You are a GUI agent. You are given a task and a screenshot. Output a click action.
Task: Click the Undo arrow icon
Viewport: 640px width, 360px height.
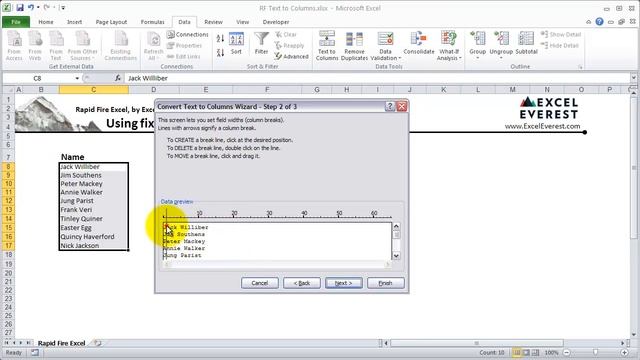click(31, 7)
